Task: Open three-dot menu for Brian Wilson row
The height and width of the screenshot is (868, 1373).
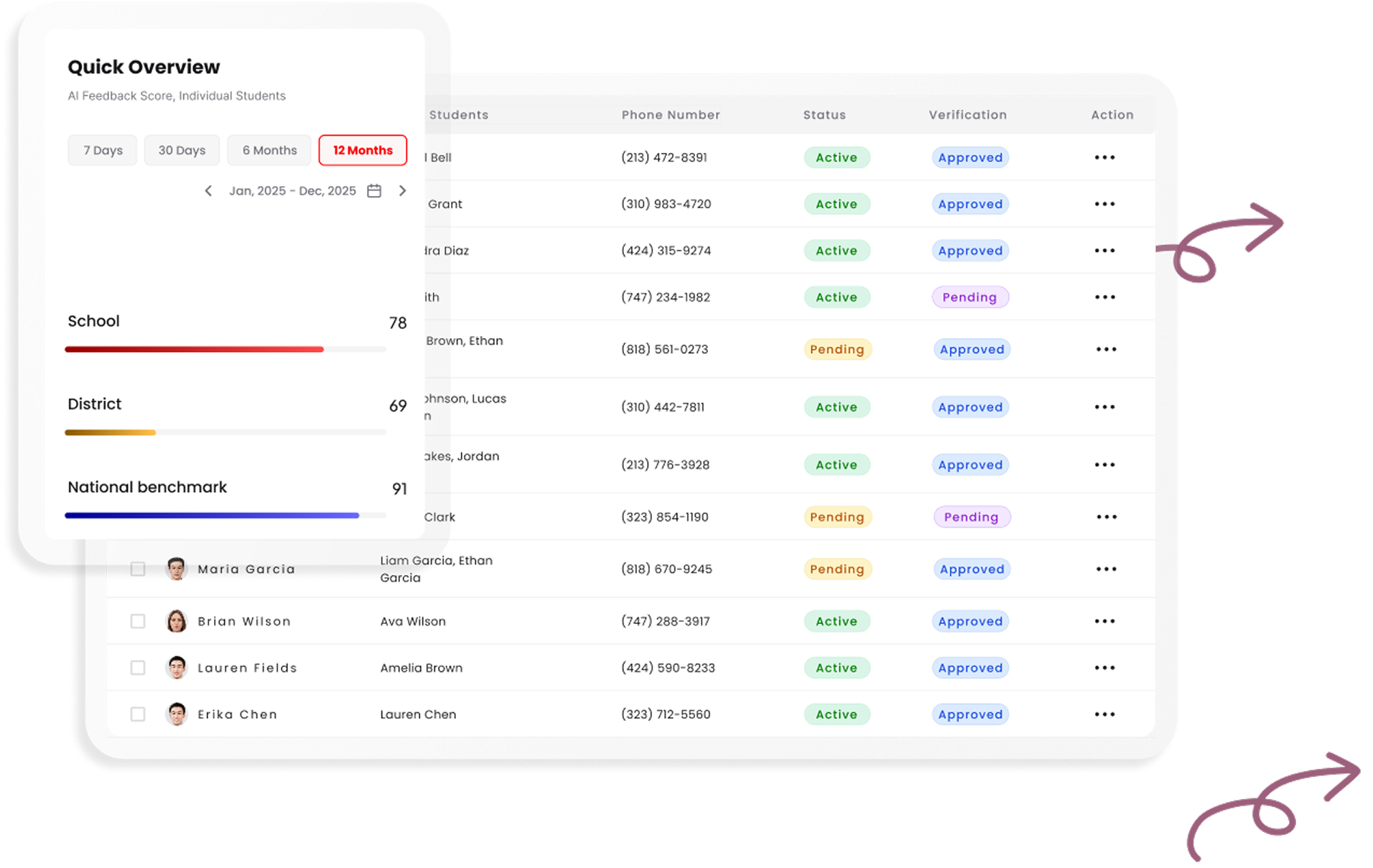Action: pos(1104,622)
